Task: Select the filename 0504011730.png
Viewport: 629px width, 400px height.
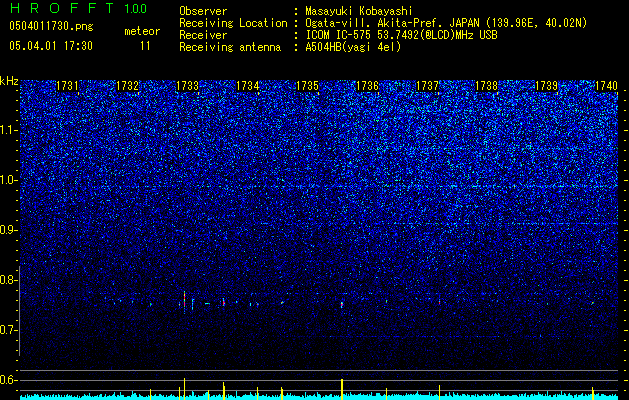Action: pyautogui.click(x=51, y=26)
